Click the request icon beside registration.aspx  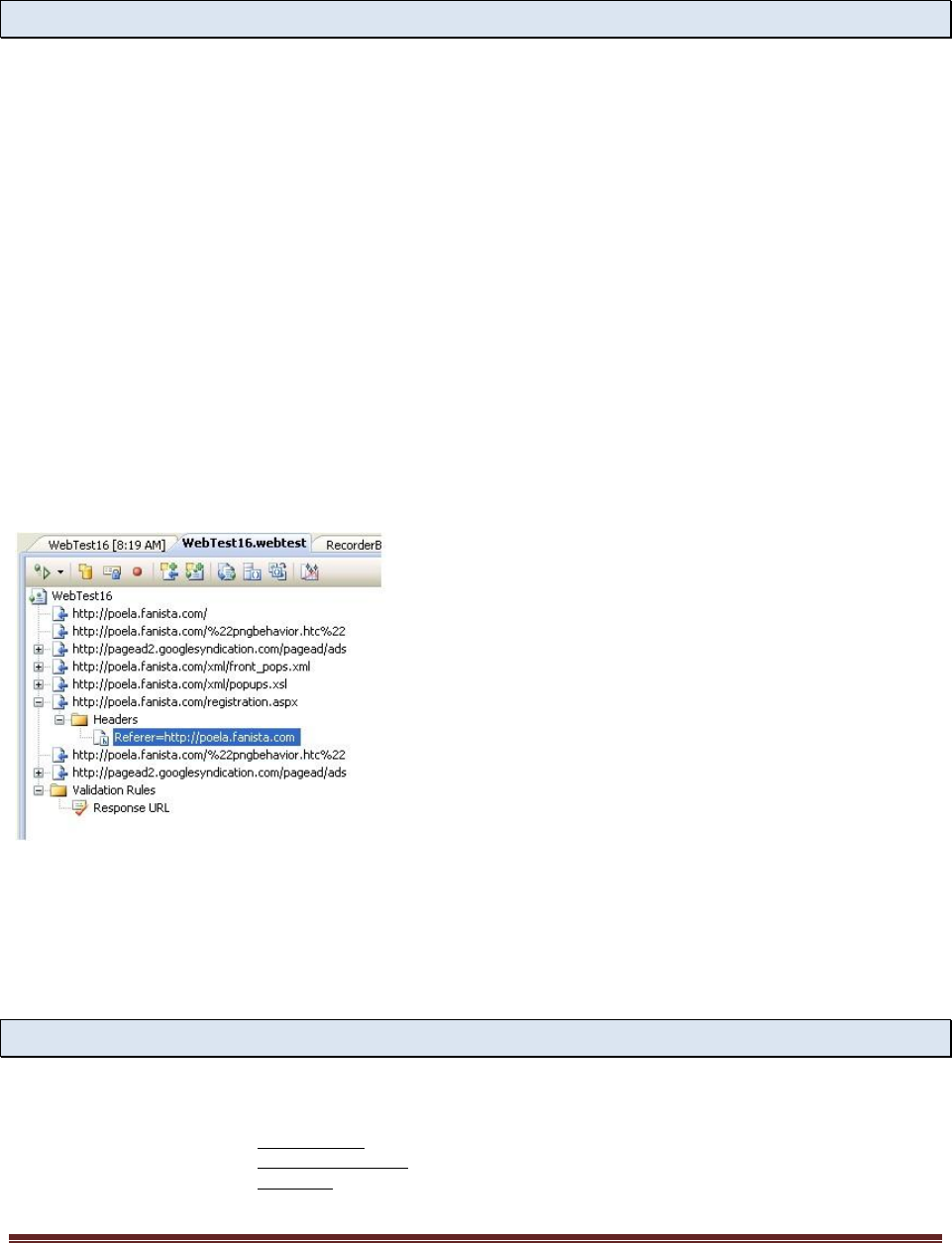(x=59, y=702)
